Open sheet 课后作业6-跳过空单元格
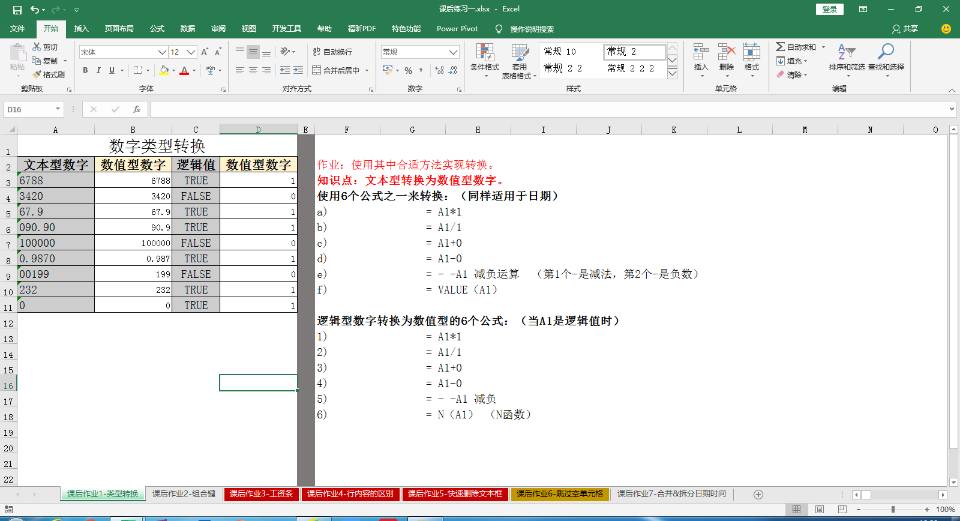960x521 pixels. (x=560, y=493)
